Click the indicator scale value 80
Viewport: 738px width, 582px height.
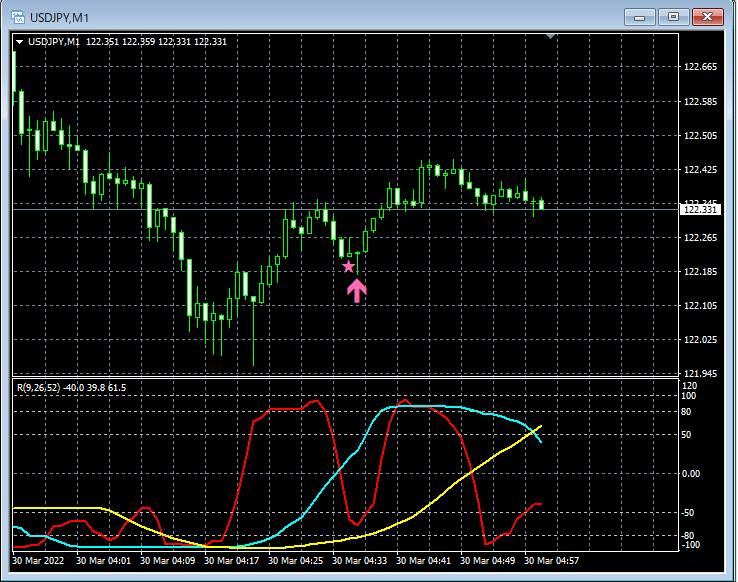(686, 412)
